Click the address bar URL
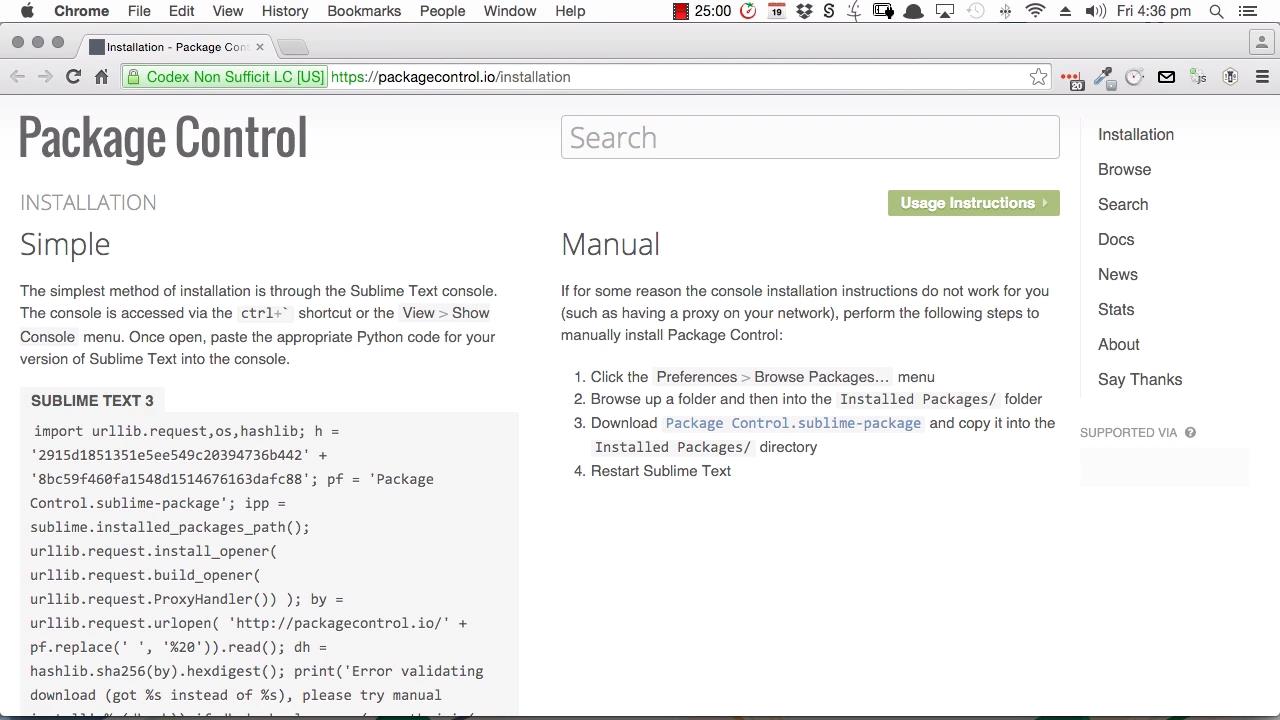 pyautogui.click(x=450, y=77)
